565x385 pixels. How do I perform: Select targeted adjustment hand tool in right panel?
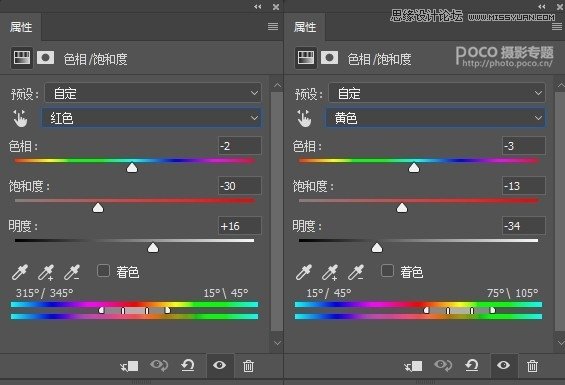coord(304,118)
